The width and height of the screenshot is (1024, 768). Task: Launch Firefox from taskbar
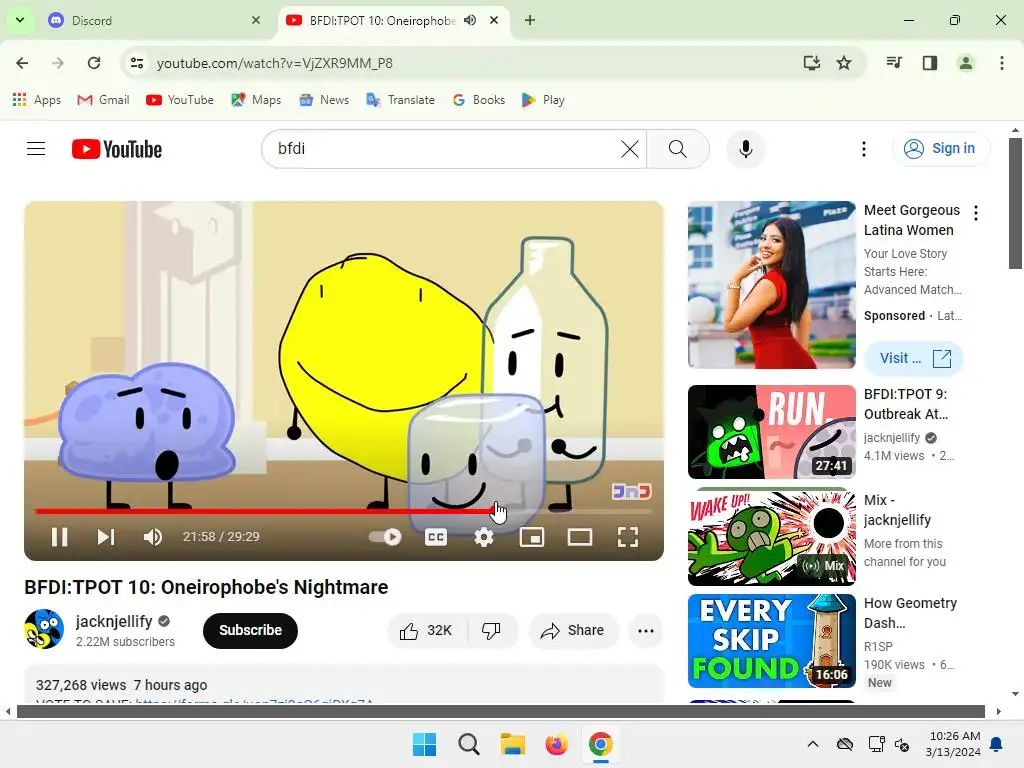point(556,744)
